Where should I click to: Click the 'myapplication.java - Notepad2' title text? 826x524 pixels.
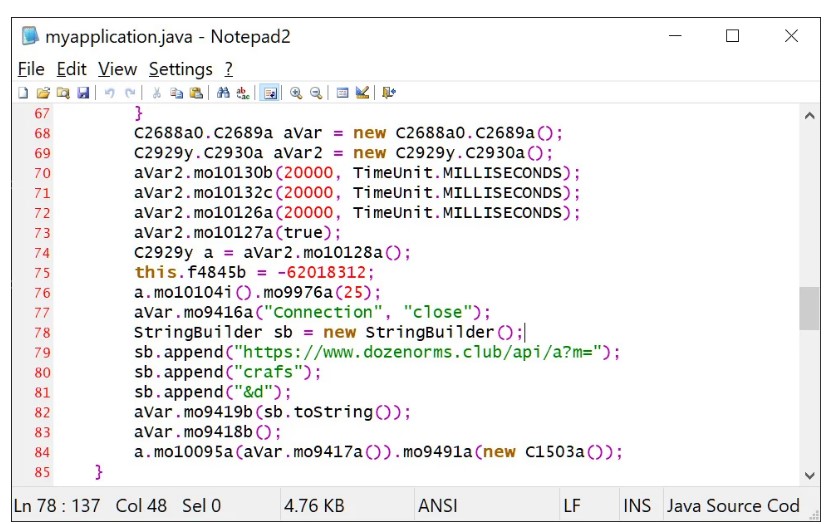[x=168, y=37]
